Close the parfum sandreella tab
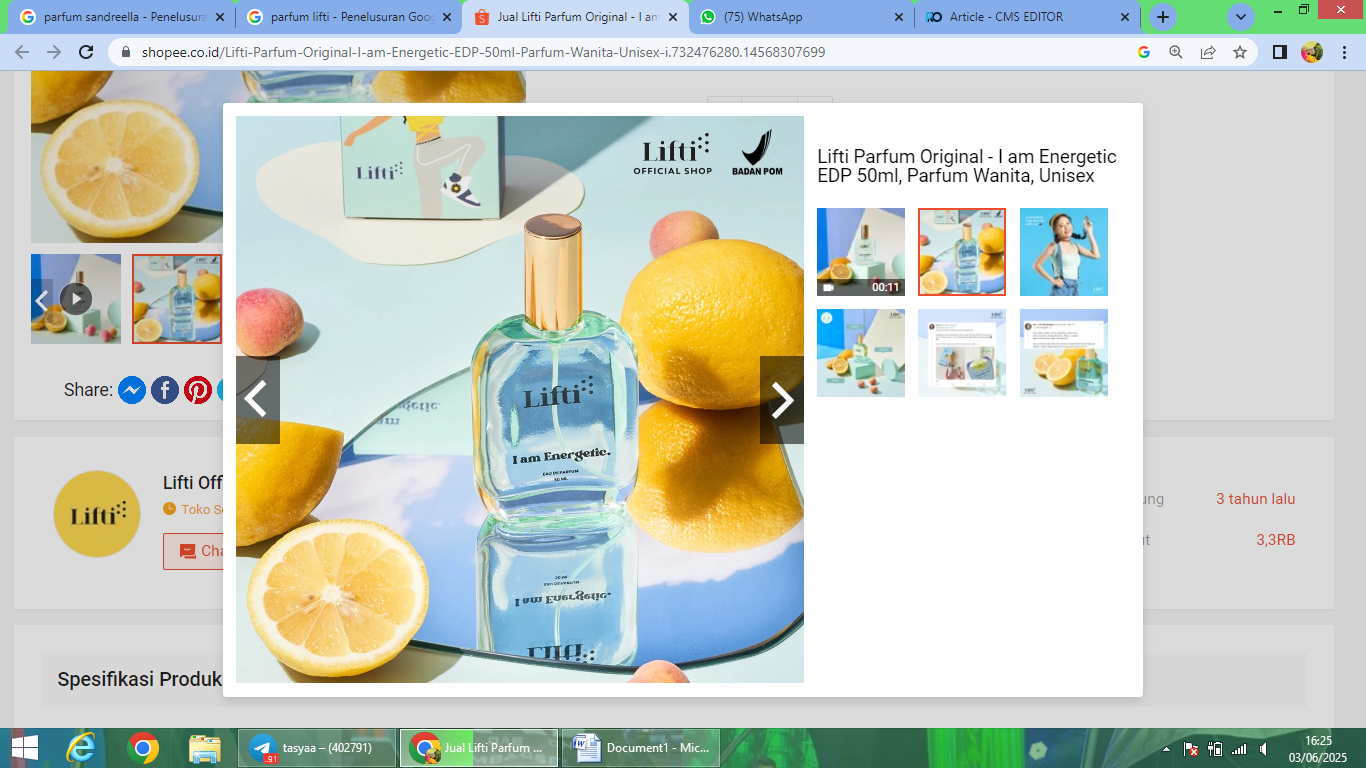The width and height of the screenshot is (1366, 768). point(220,17)
